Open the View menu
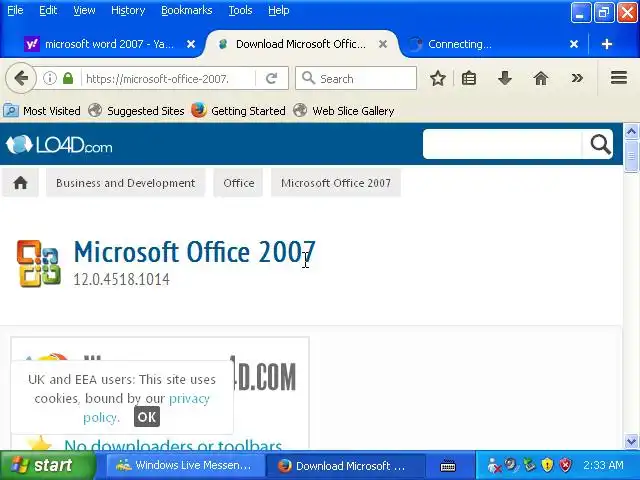 pos(84,10)
